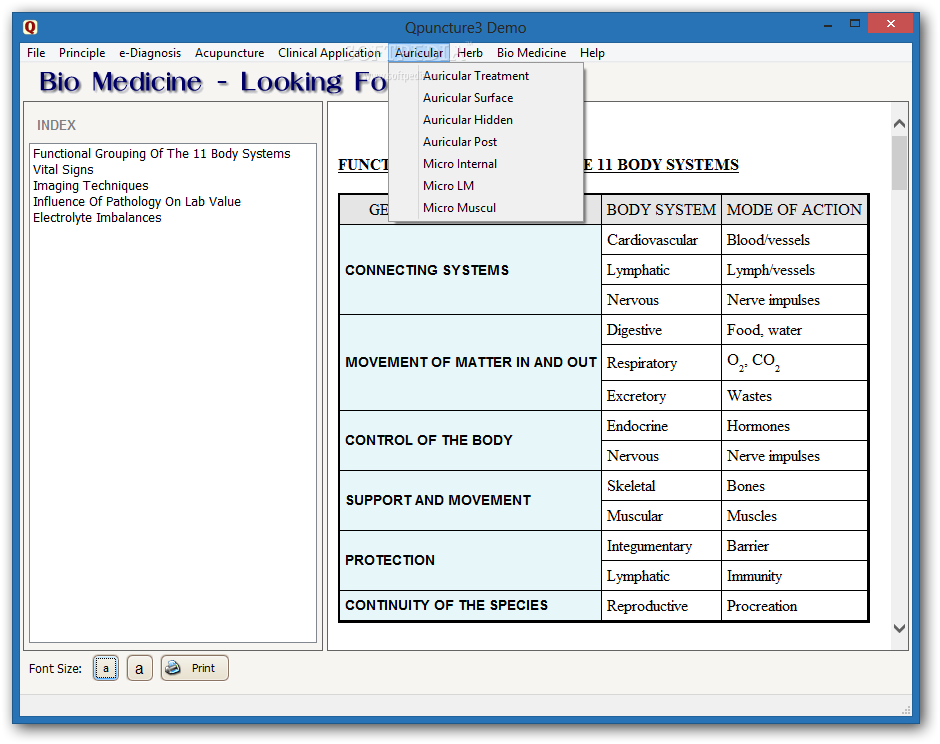Click the scroll up arrow of content pane
940x744 pixels.
899,123
